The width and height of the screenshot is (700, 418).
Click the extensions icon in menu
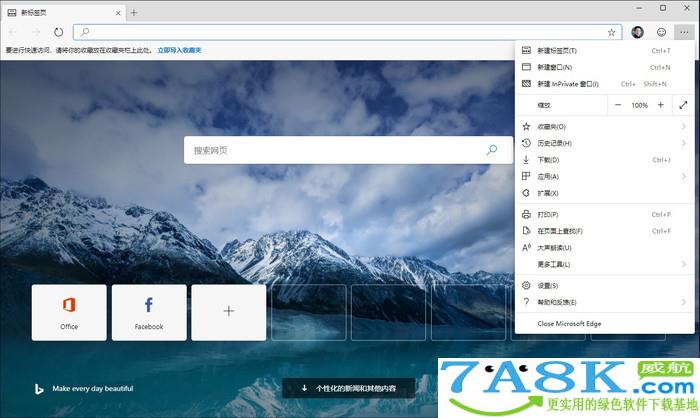(x=526, y=193)
